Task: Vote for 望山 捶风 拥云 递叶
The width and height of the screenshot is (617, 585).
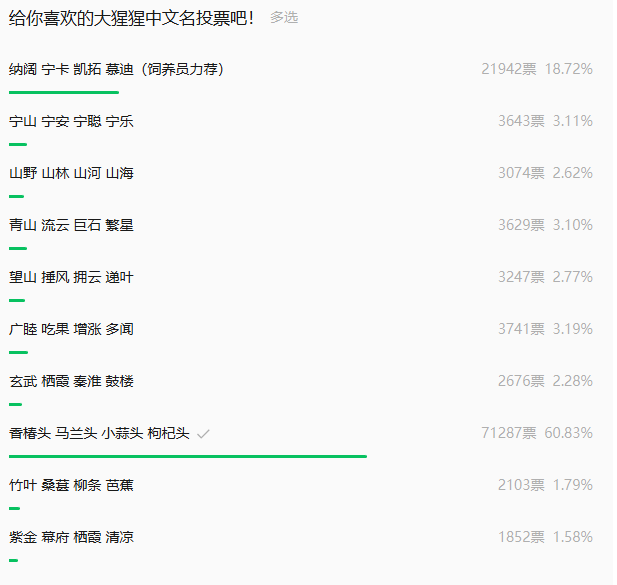Action: (x=71, y=277)
